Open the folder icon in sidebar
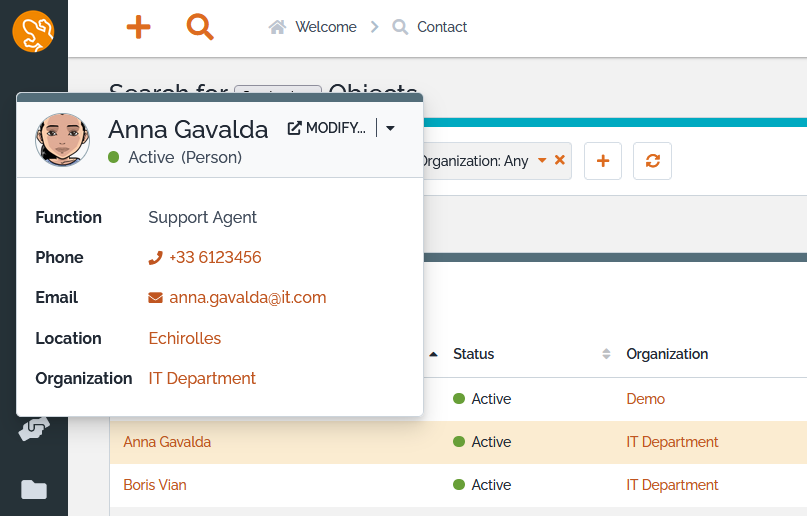This screenshot has width=807, height=516. click(34, 489)
